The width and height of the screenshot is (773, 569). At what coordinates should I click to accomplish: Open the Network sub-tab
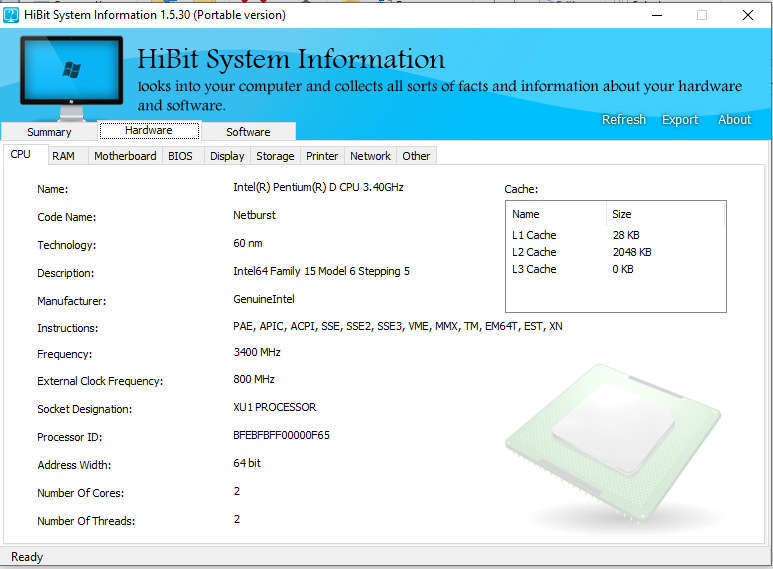370,156
